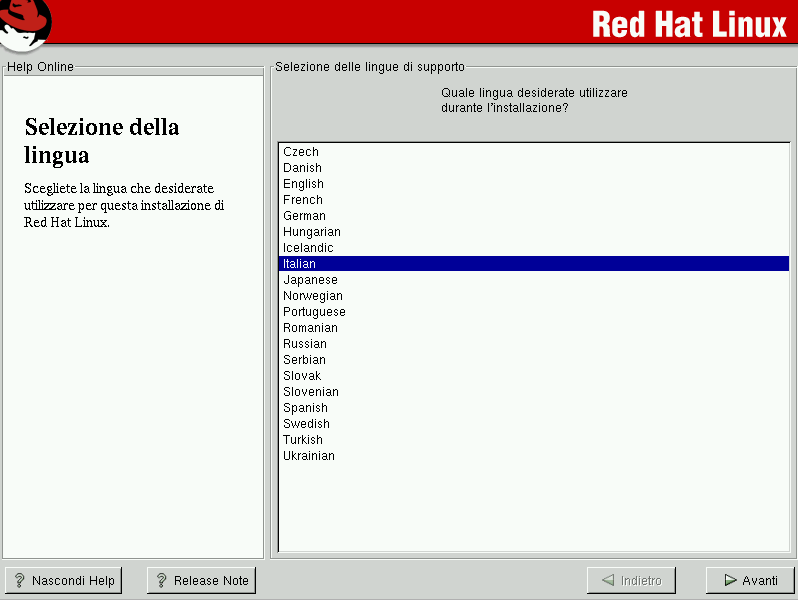Select the highlighted Italian entry
This screenshot has height=600, width=798.
[299, 264]
